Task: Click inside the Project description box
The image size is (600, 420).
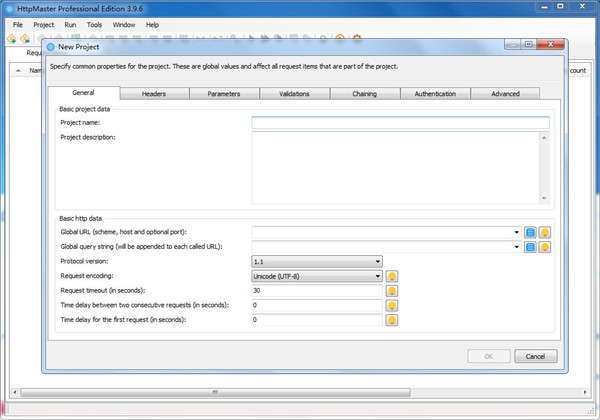Action: pos(396,168)
